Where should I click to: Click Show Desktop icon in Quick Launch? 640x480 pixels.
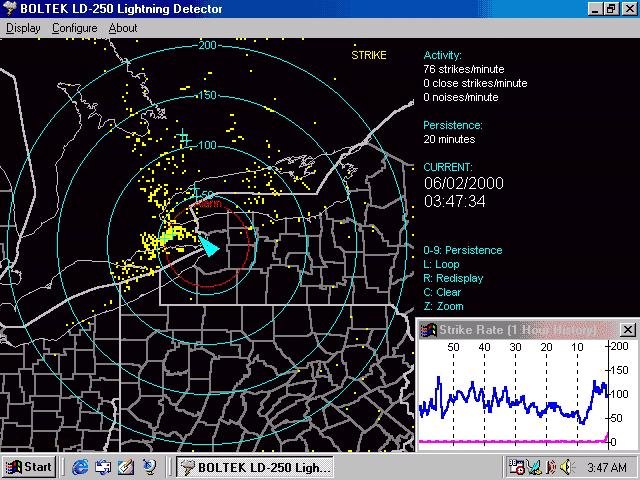point(126,467)
